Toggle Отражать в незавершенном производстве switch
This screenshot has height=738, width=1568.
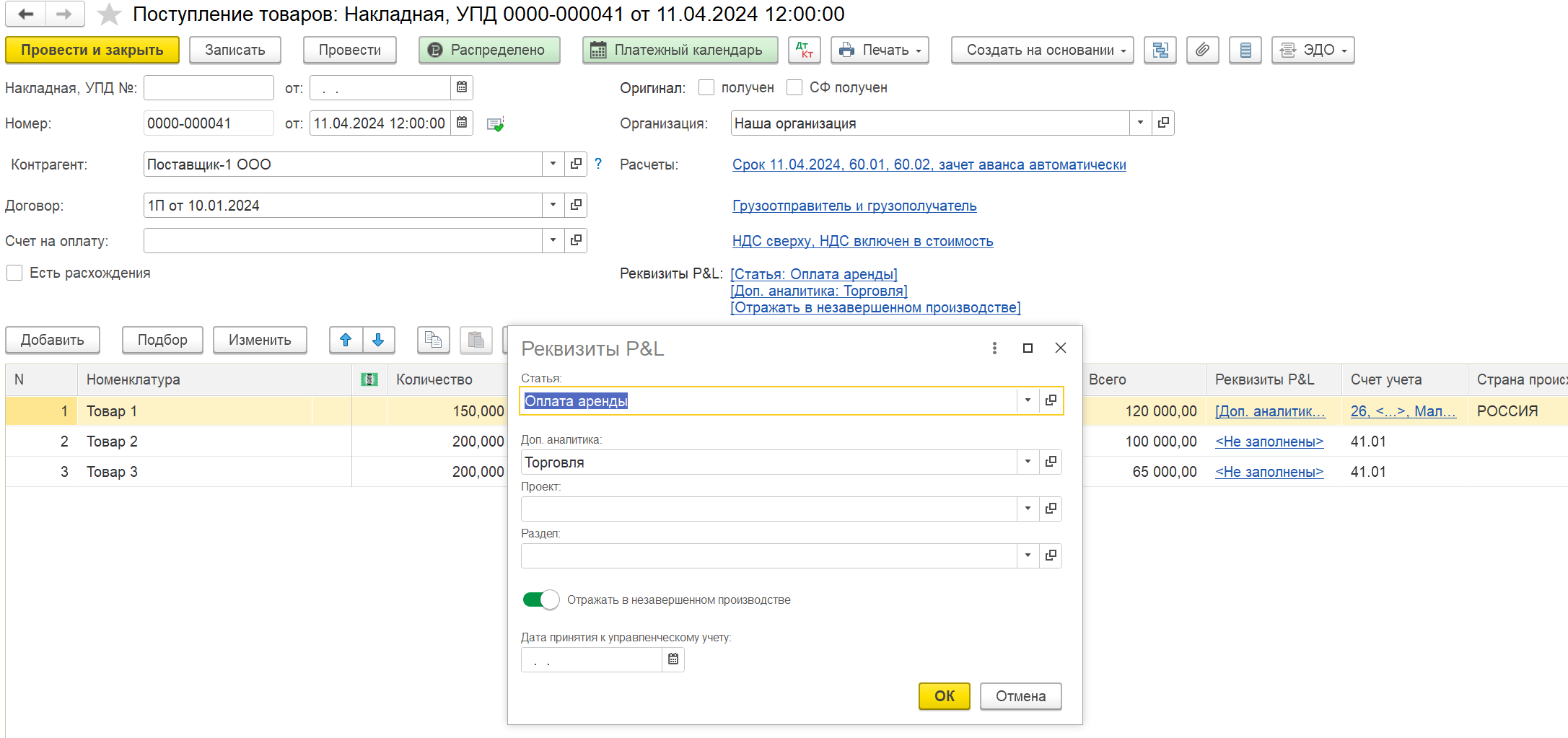(x=541, y=599)
